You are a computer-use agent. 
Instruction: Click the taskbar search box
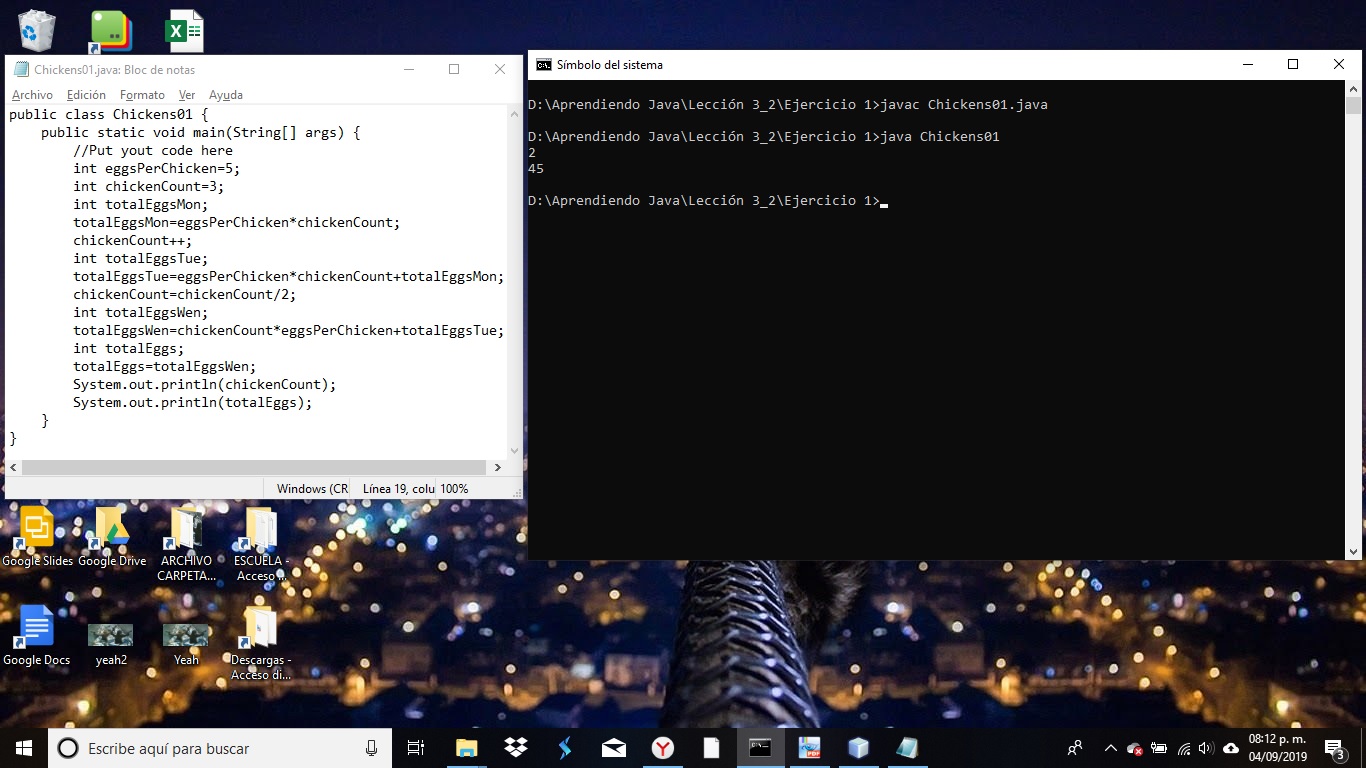pos(220,747)
